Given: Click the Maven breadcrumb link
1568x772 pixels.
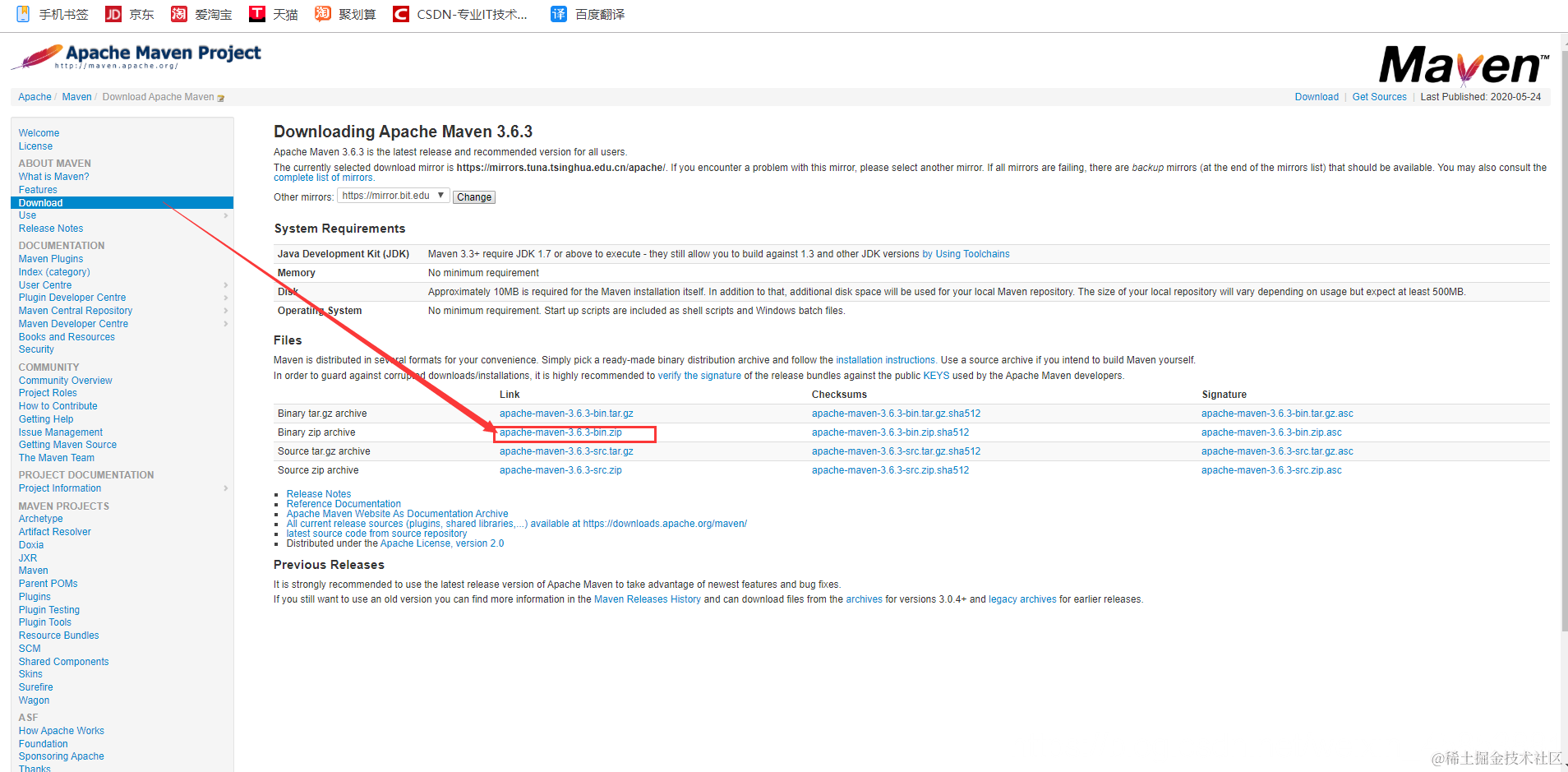Looking at the screenshot, I should tap(76, 97).
